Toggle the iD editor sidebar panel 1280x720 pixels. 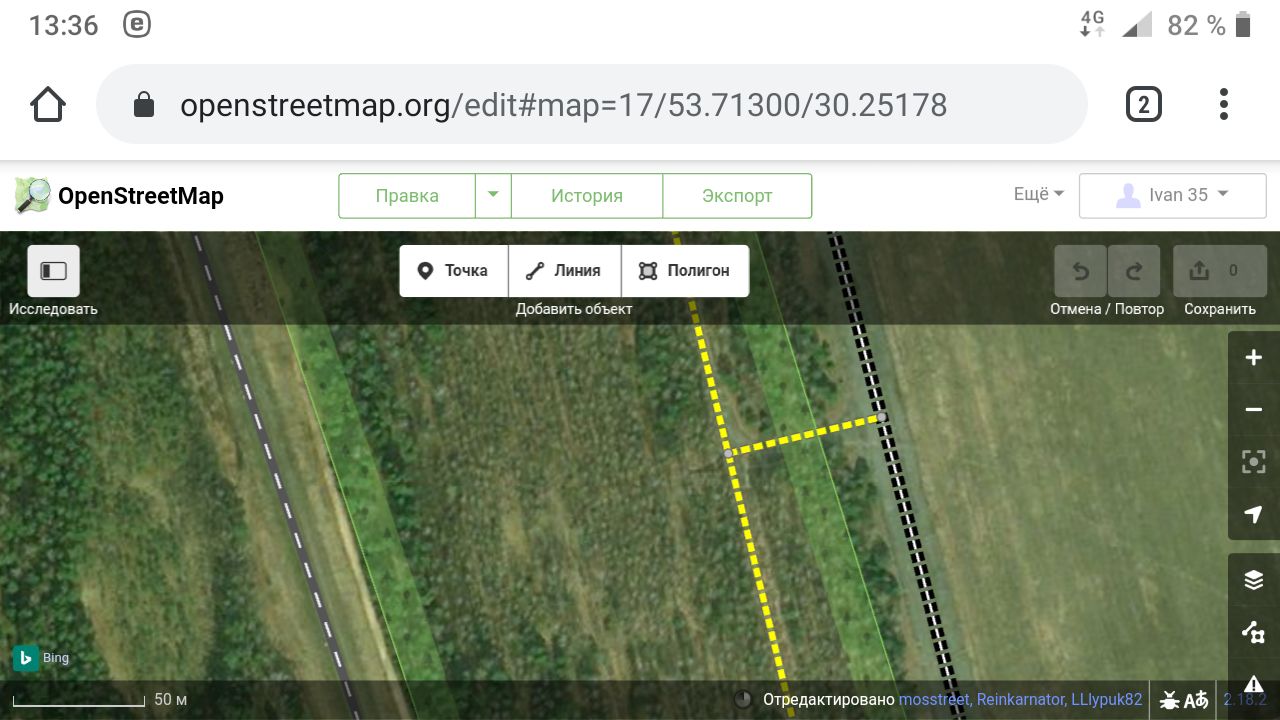coord(53,271)
